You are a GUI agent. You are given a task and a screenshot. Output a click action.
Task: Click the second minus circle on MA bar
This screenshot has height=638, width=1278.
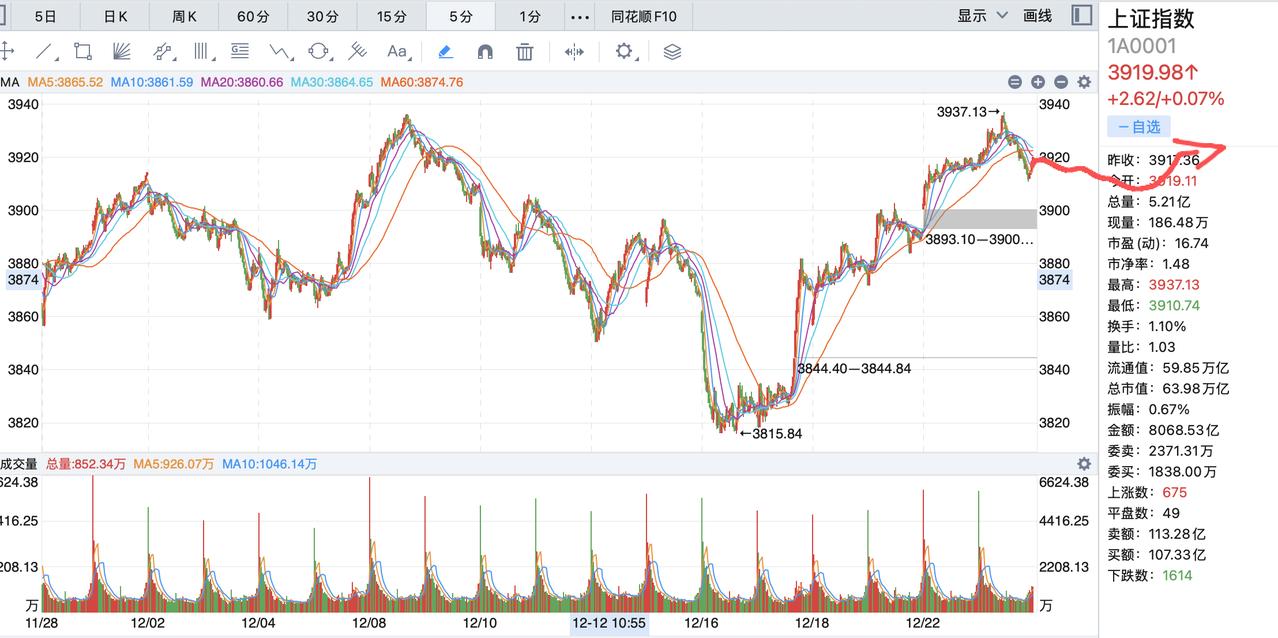click(1061, 82)
